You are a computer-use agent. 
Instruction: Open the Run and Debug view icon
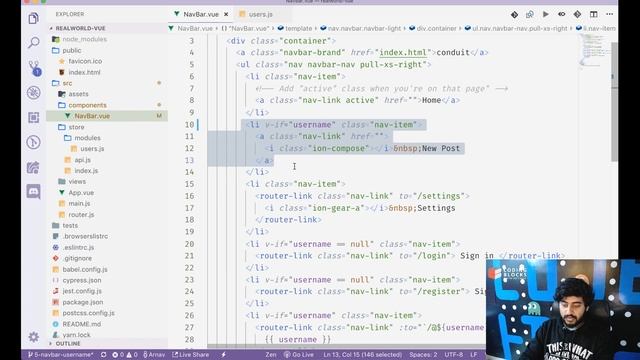(34, 93)
